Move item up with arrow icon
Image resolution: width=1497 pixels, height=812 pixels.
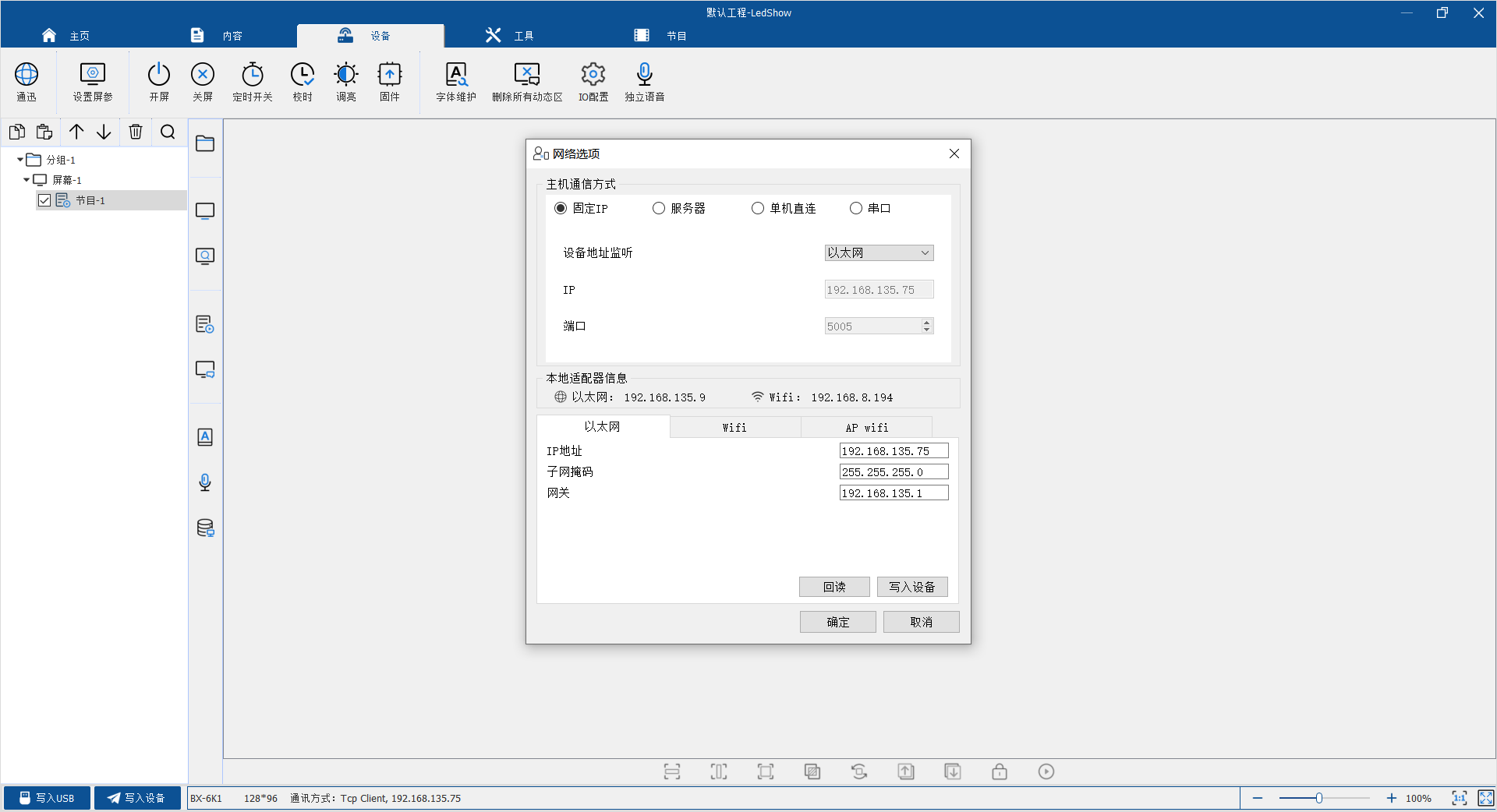[76, 132]
